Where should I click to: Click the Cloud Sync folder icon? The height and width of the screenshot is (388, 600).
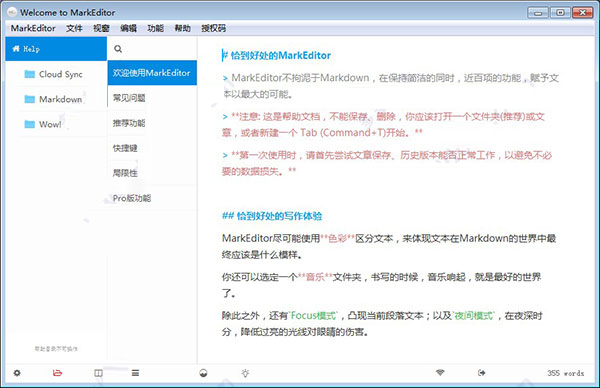pyautogui.click(x=29, y=74)
